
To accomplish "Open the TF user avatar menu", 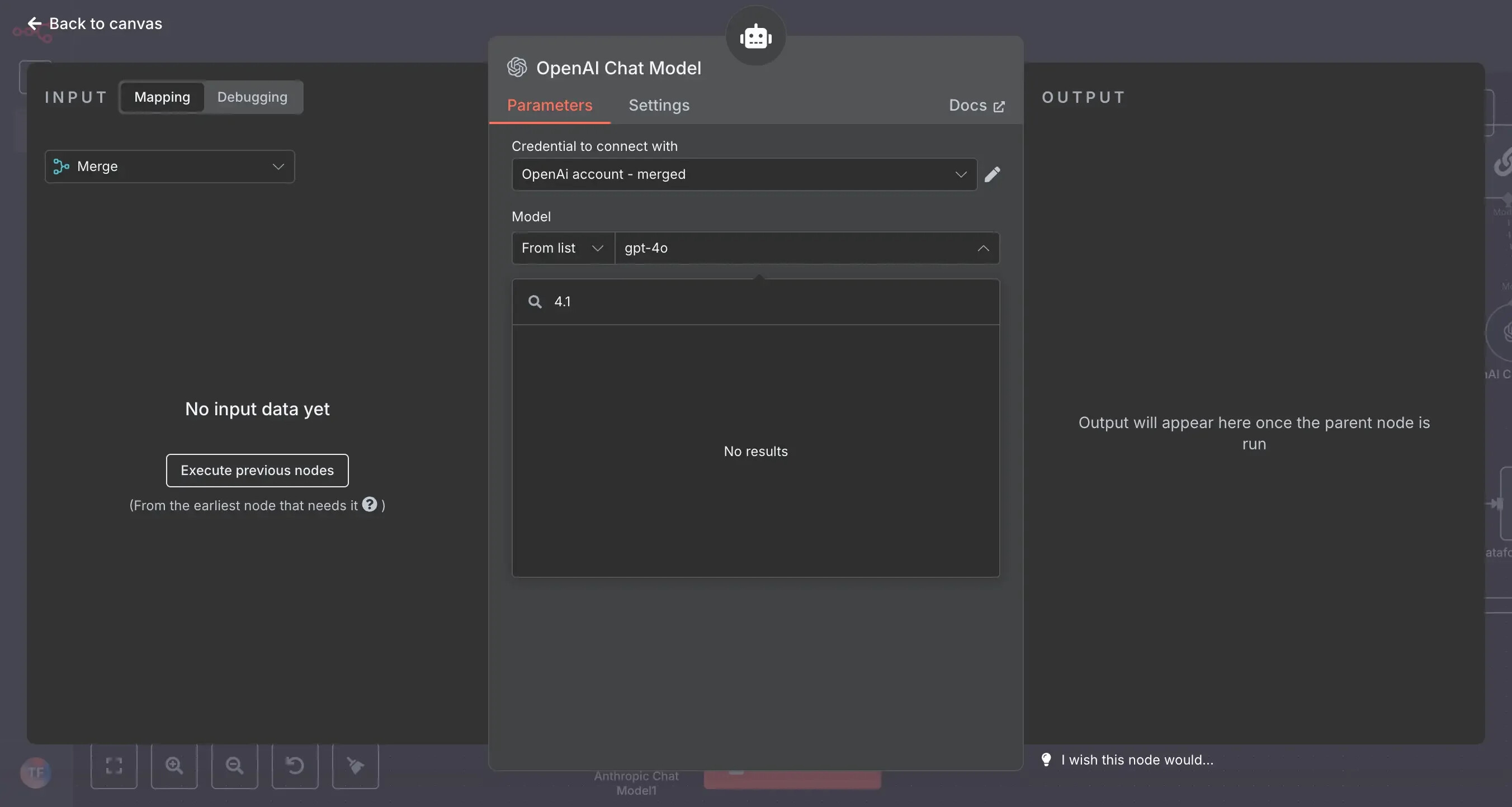I will point(36,772).
